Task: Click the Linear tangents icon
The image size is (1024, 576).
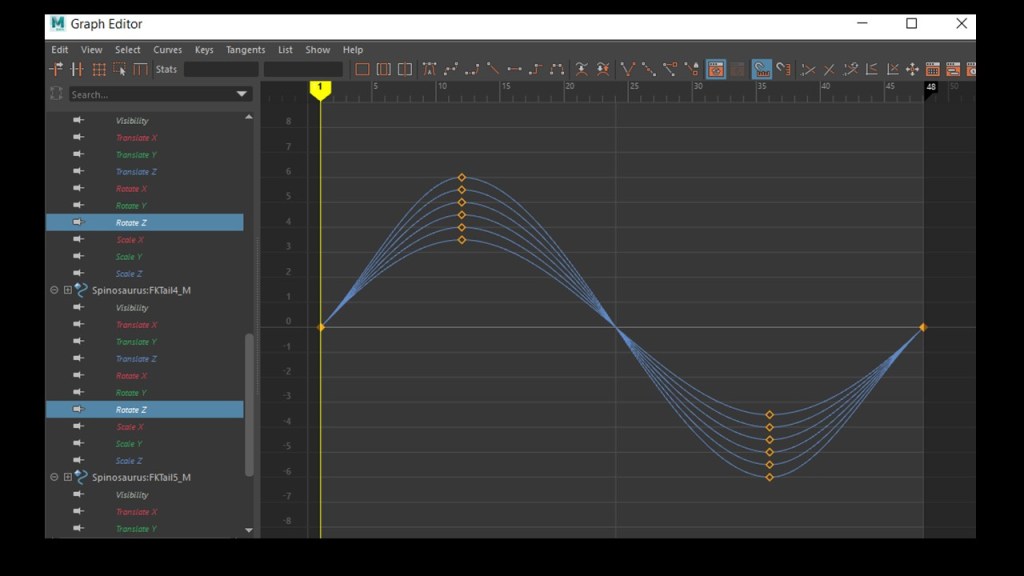Action: click(x=493, y=70)
